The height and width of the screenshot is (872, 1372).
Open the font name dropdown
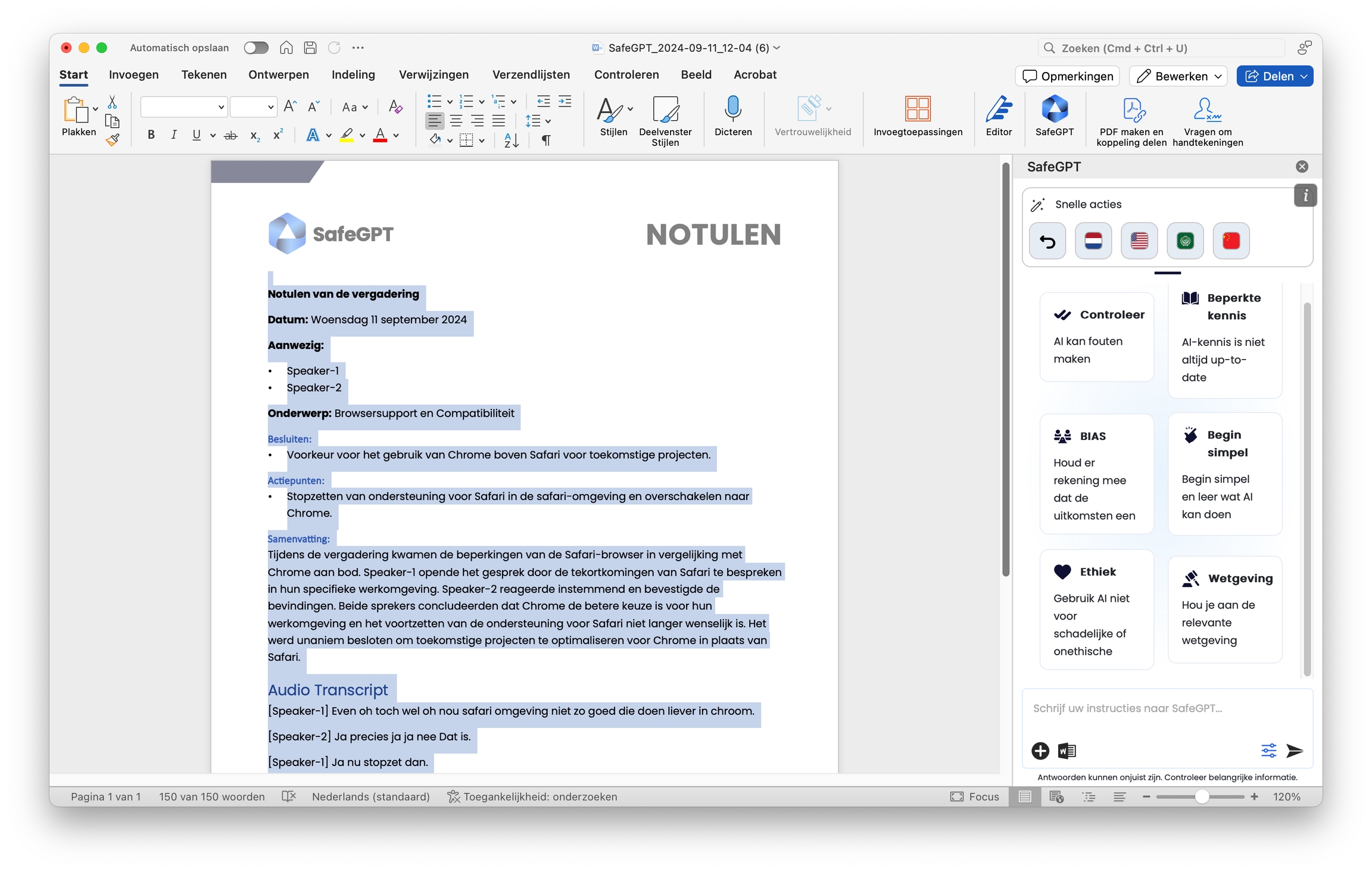pyautogui.click(x=221, y=107)
